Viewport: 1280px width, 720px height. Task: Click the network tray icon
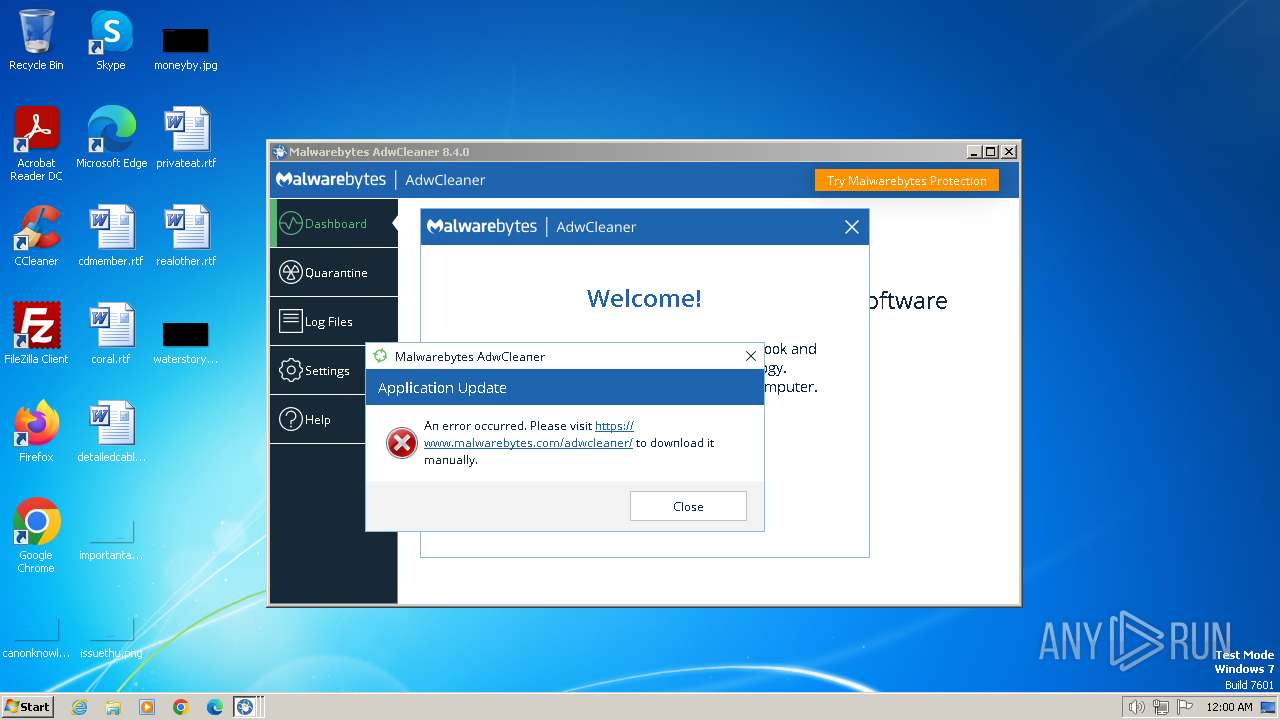click(x=1161, y=707)
